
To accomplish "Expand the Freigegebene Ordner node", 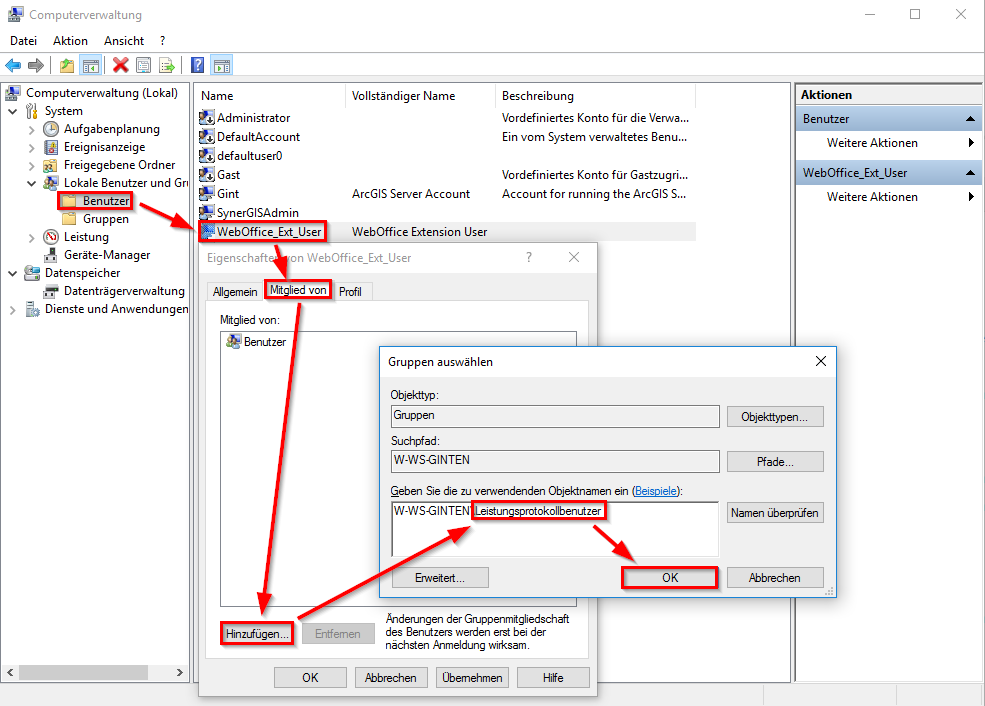I will [x=31, y=166].
